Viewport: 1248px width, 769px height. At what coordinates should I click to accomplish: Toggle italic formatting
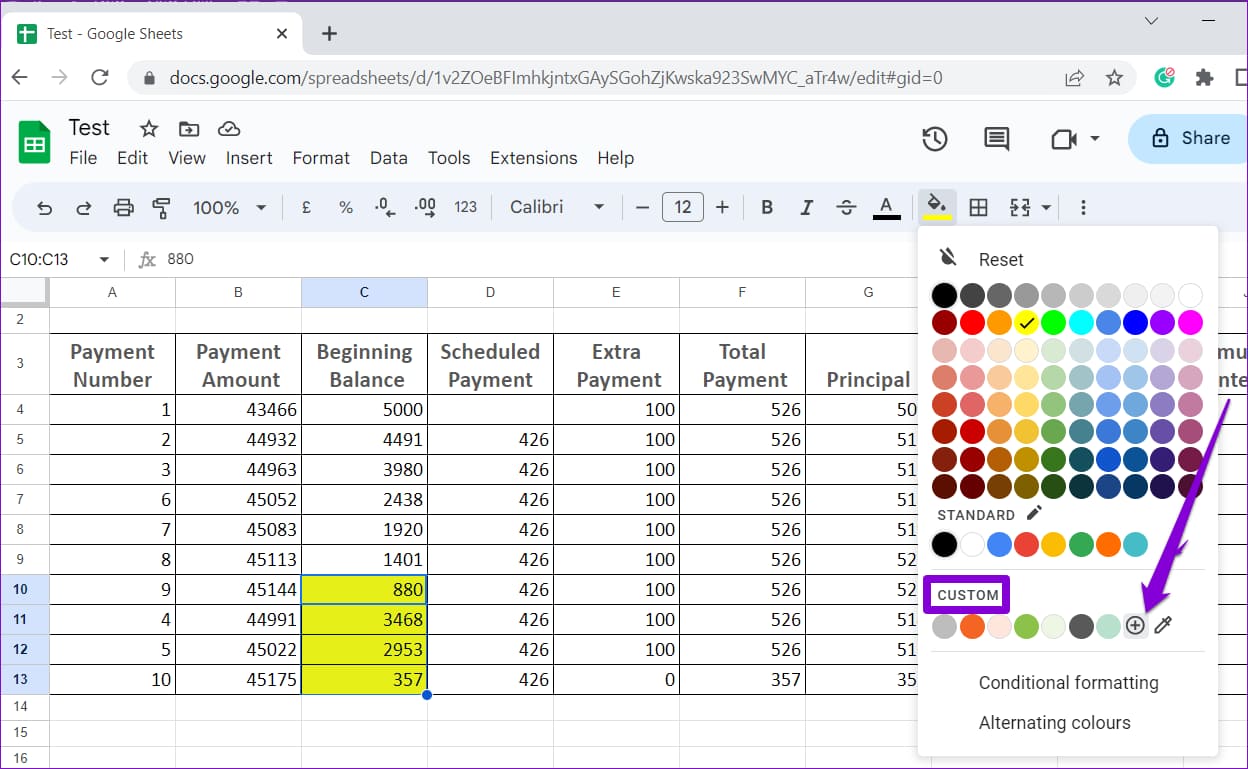point(806,207)
